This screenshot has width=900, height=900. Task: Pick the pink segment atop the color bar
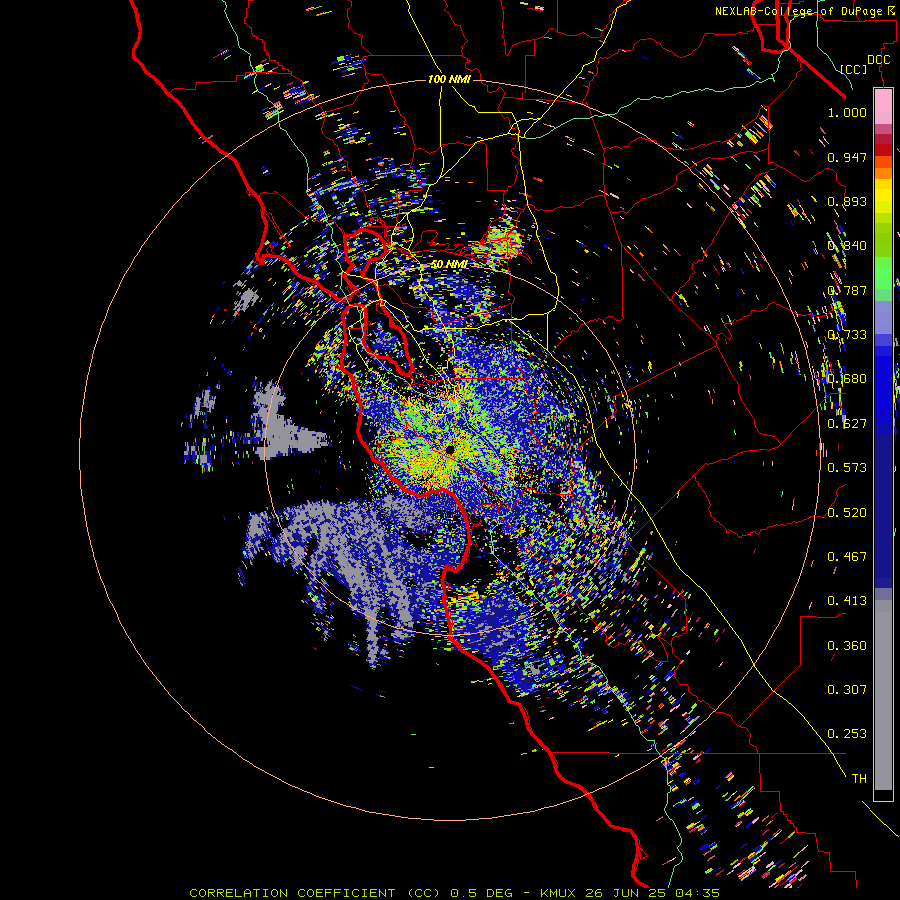coord(883,107)
